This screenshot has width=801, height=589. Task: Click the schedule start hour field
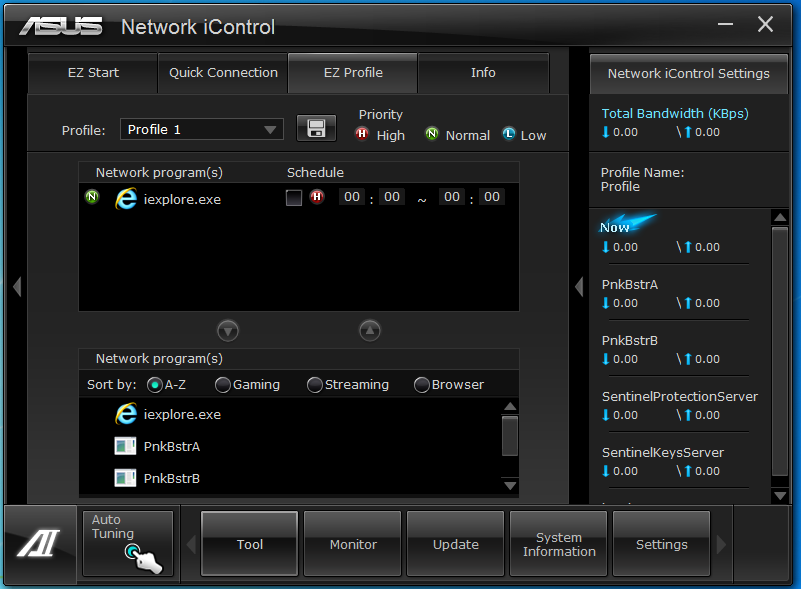pos(352,197)
